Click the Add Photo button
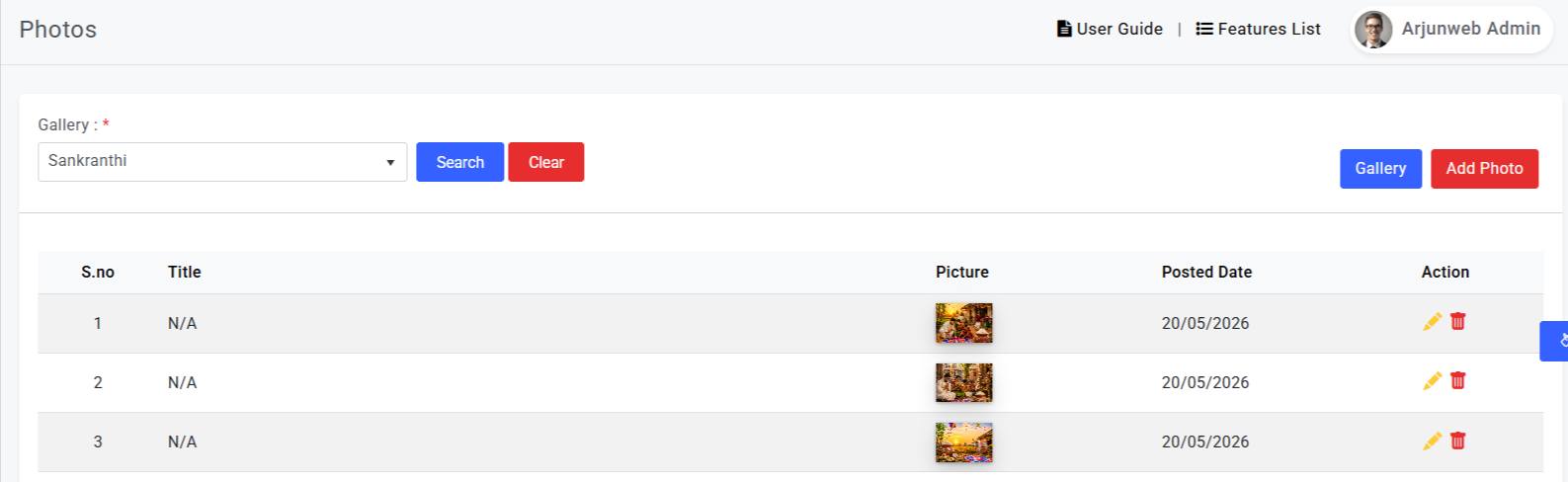 click(x=1484, y=169)
